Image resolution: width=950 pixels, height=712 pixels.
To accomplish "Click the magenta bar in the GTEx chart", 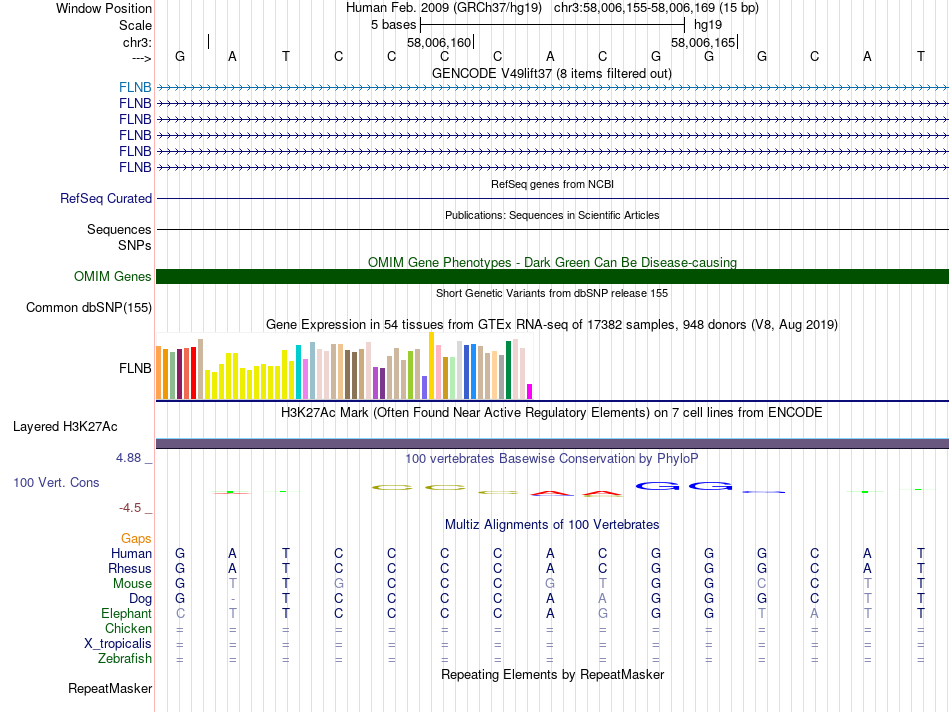I will click(x=530, y=391).
